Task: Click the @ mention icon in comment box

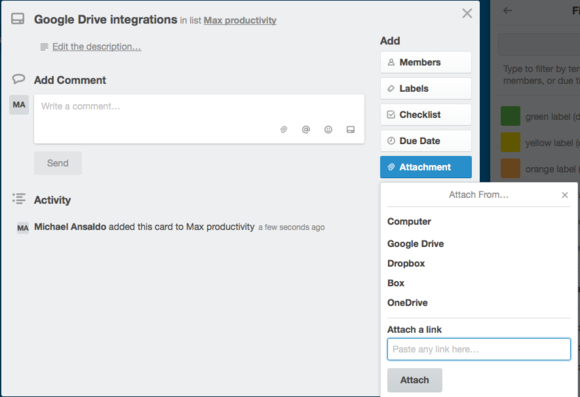Action: [306, 129]
